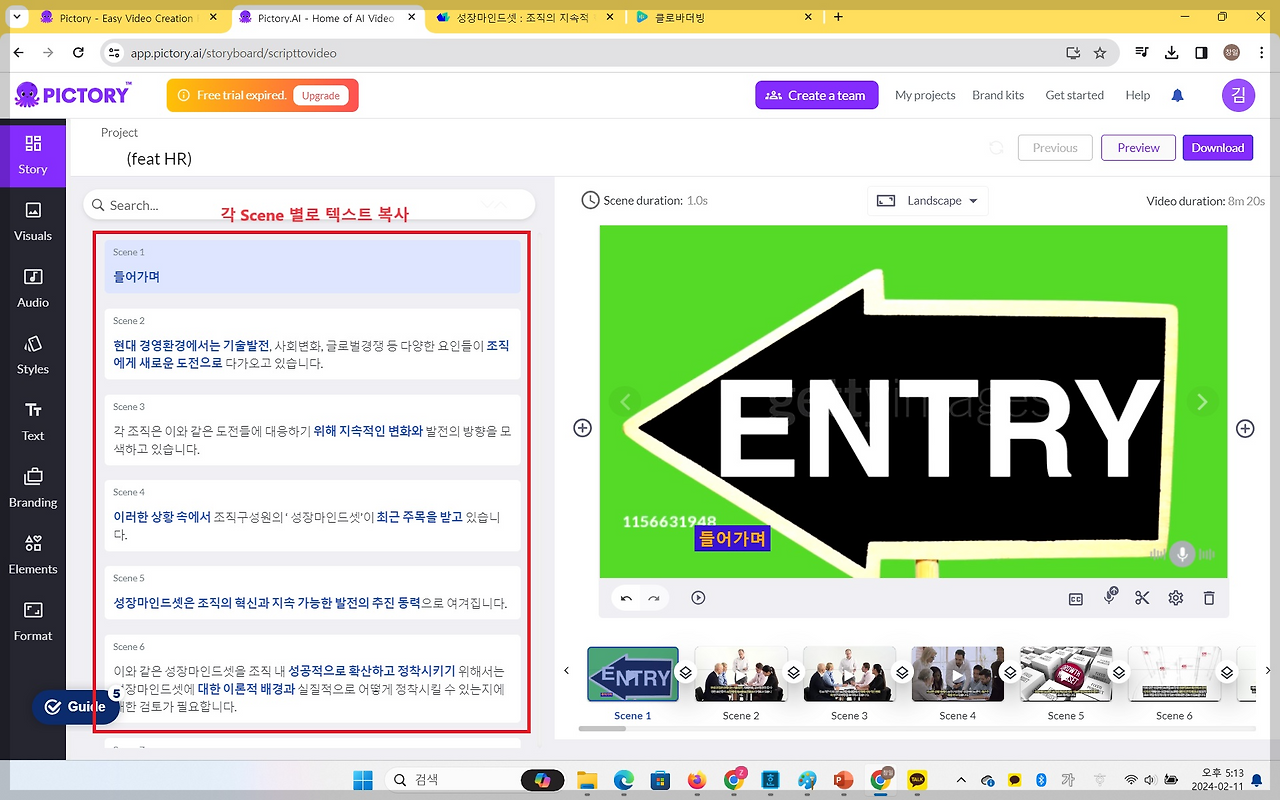
Task: Open the Audio sidebar panel
Action: point(33,288)
